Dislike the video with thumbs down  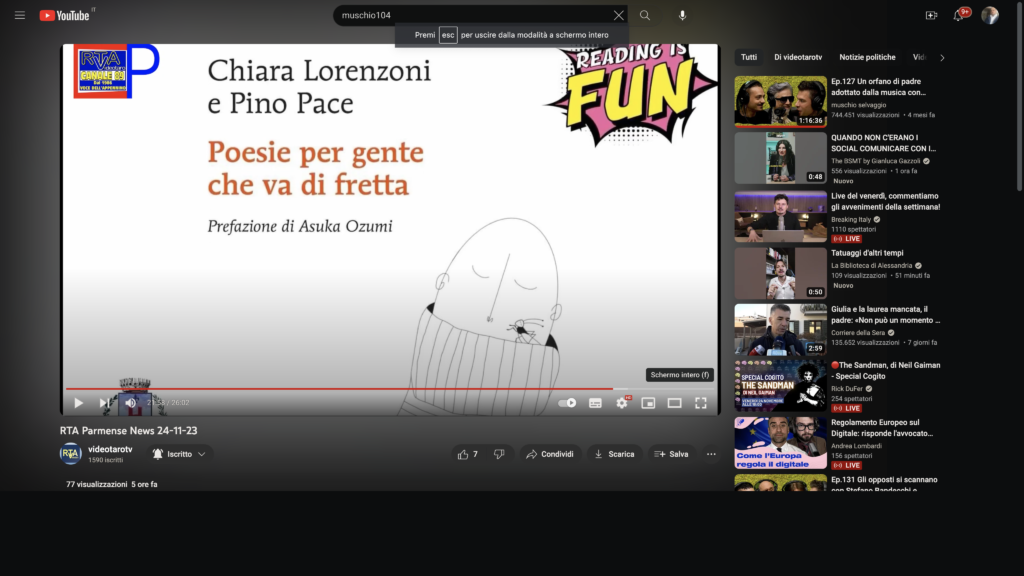(499, 454)
